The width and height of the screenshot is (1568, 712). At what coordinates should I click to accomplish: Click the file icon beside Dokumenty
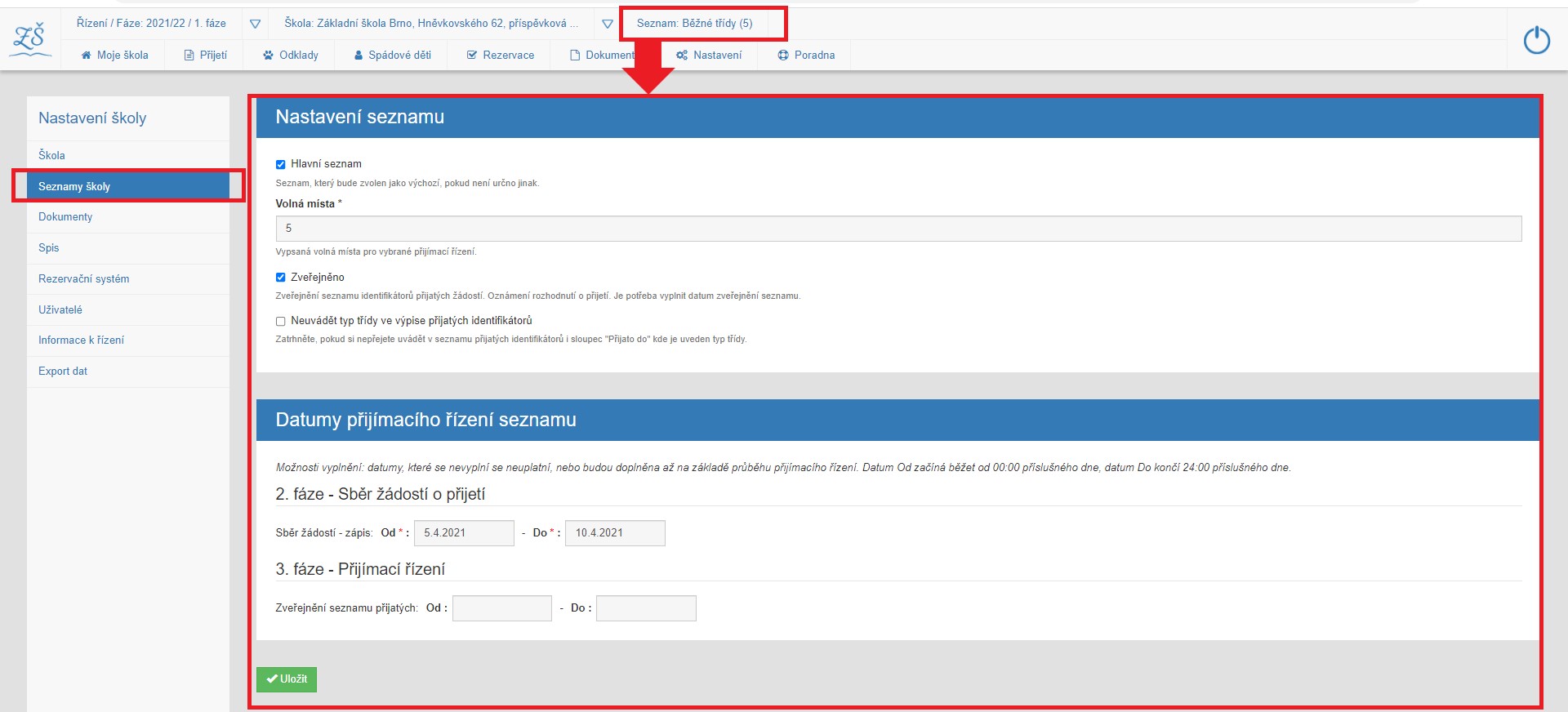(575, 56)
